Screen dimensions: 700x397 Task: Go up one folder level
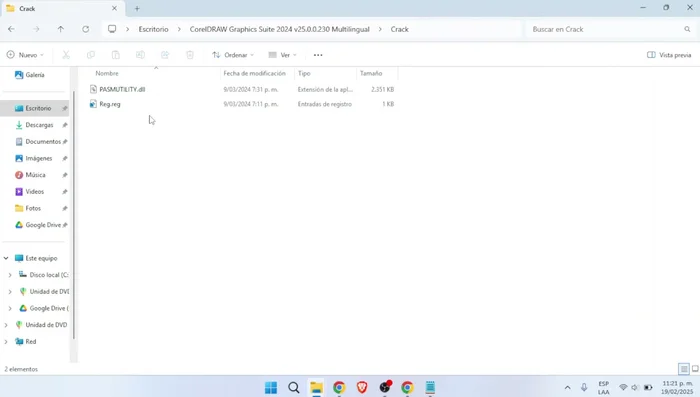tap(61, 29)
